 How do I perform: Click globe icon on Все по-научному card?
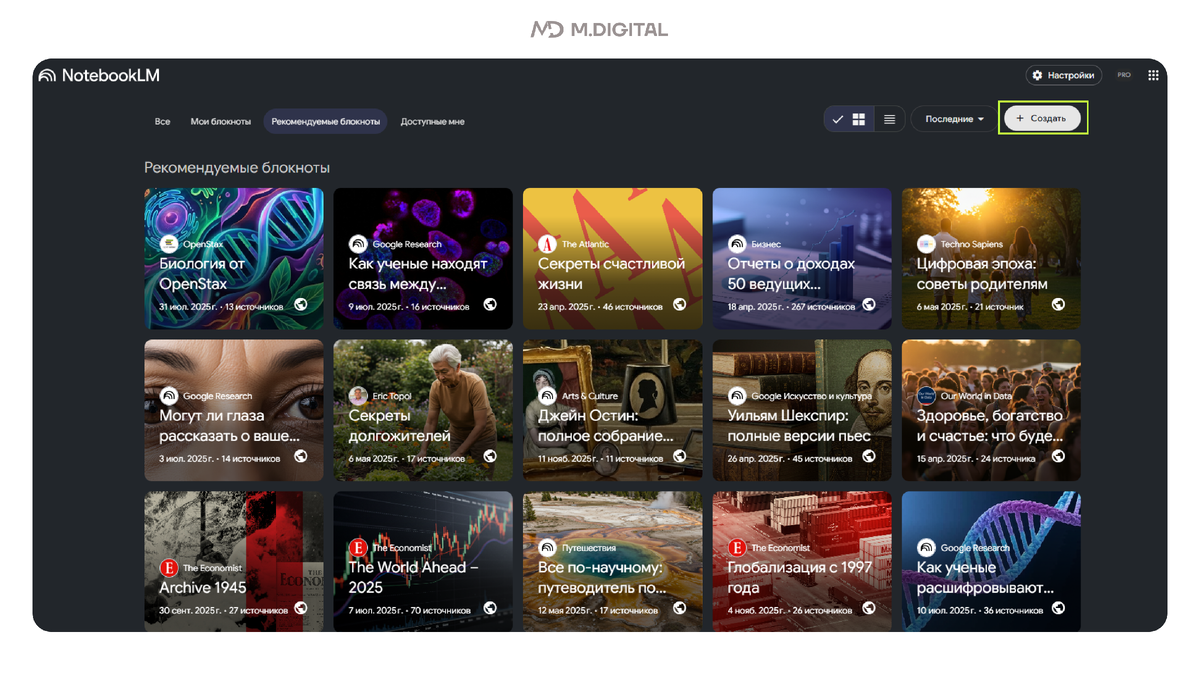coord(680,608)
